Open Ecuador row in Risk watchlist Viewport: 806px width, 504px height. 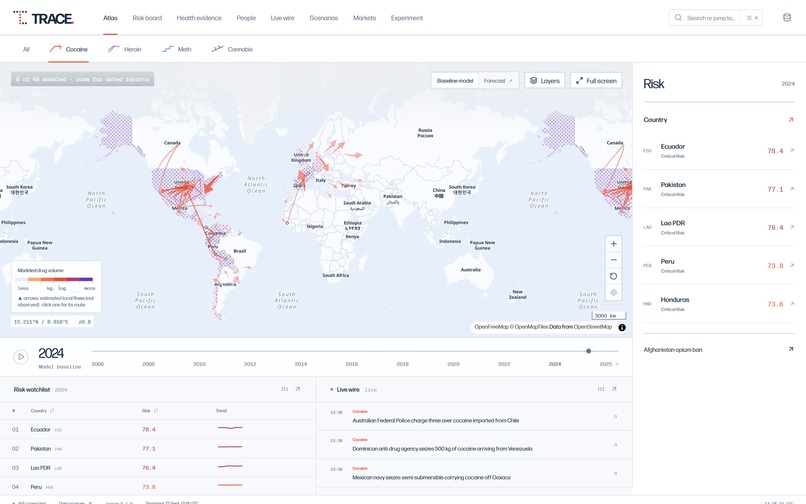(158, 429)
